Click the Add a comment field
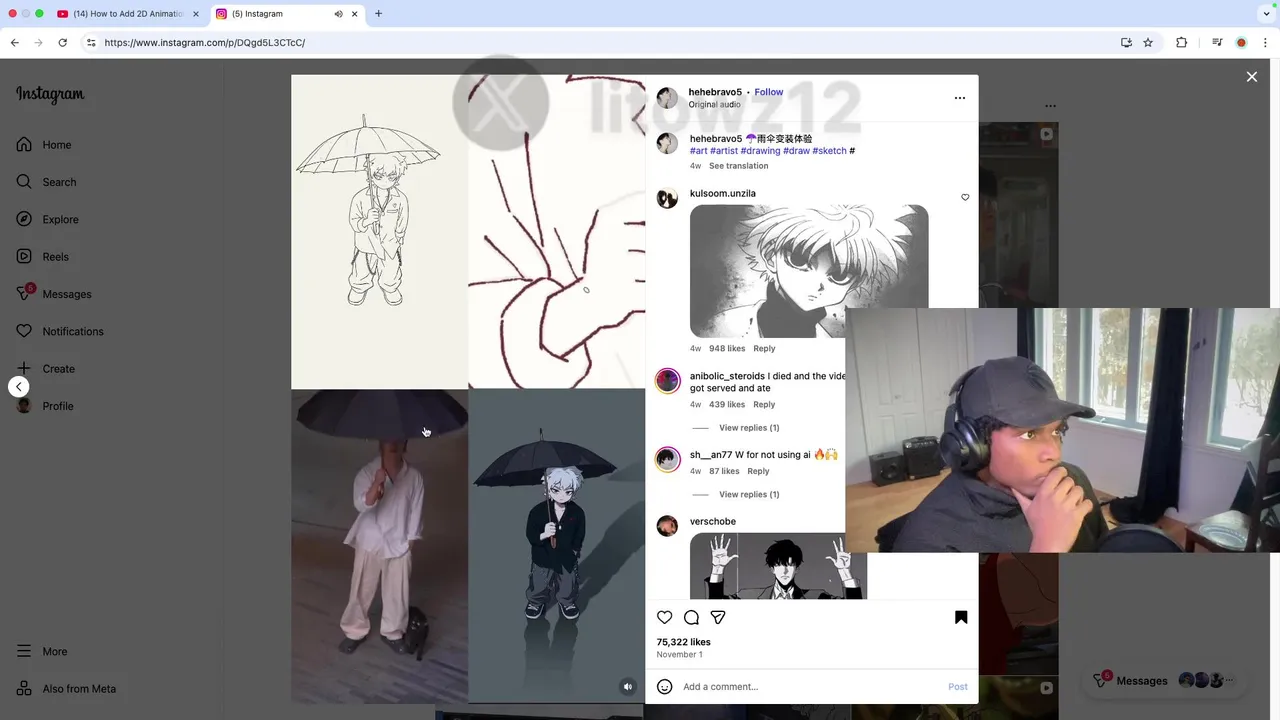Image resolution: width=1280 pixels, height=720 pixels. [x=810, y=687]
